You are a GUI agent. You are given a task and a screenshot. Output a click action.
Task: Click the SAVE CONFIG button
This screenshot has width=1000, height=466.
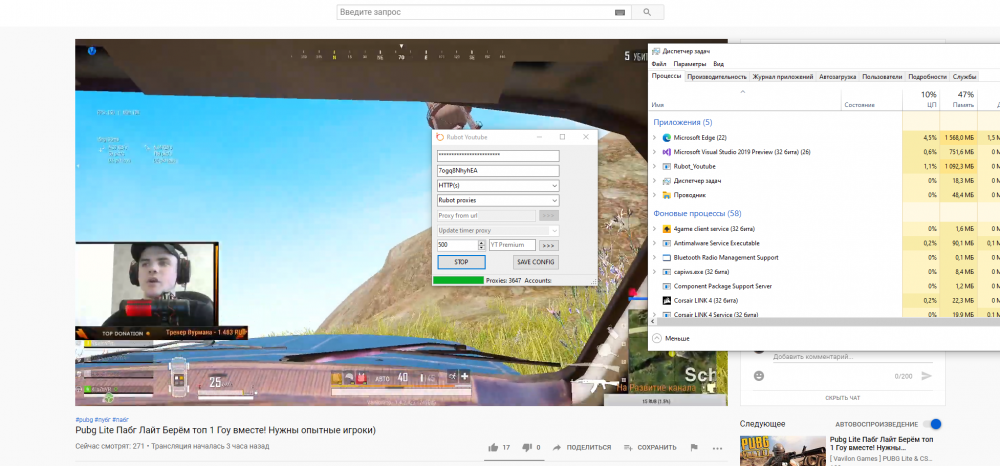[x=535, y=262]
